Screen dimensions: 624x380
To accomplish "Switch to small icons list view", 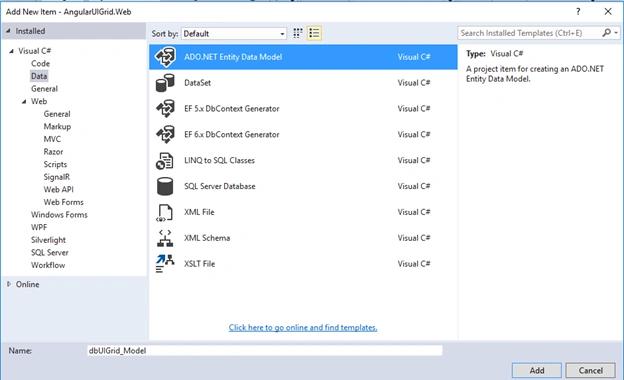I will (314, 33).
